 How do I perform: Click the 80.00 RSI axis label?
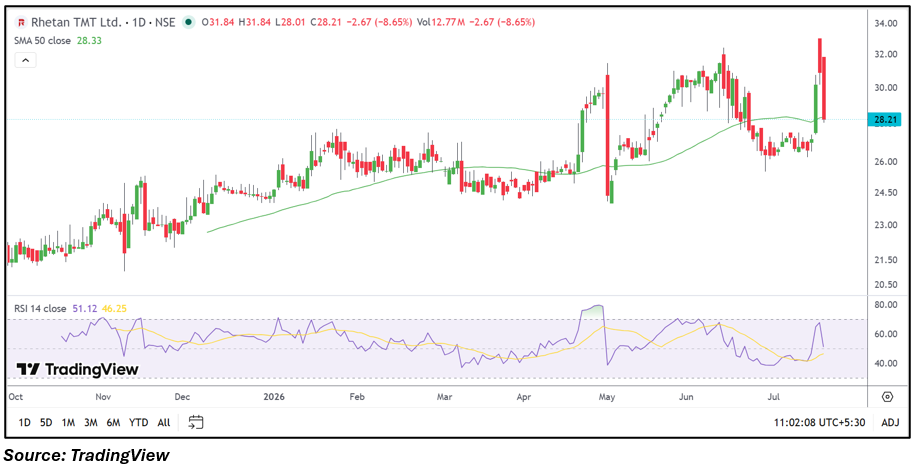[x=886, y=305]
